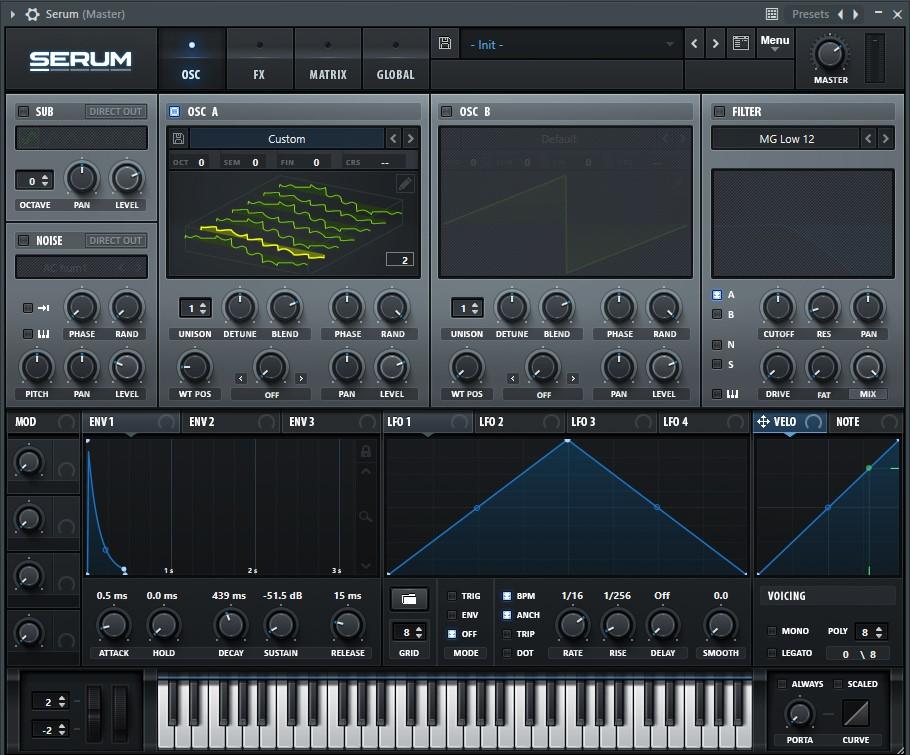Open the Menu dropdown
This screenshot has height=755, width=910.
coord(775,43)
